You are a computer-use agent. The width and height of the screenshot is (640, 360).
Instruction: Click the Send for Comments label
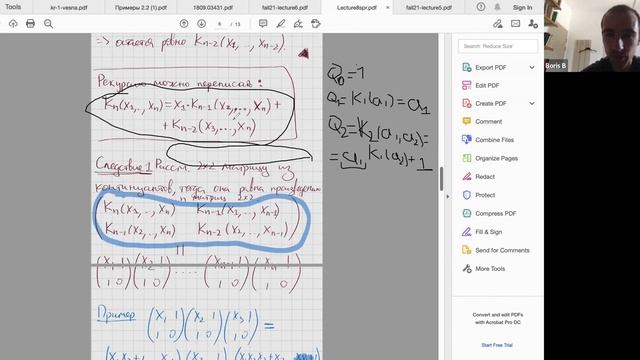click(502, 250)
